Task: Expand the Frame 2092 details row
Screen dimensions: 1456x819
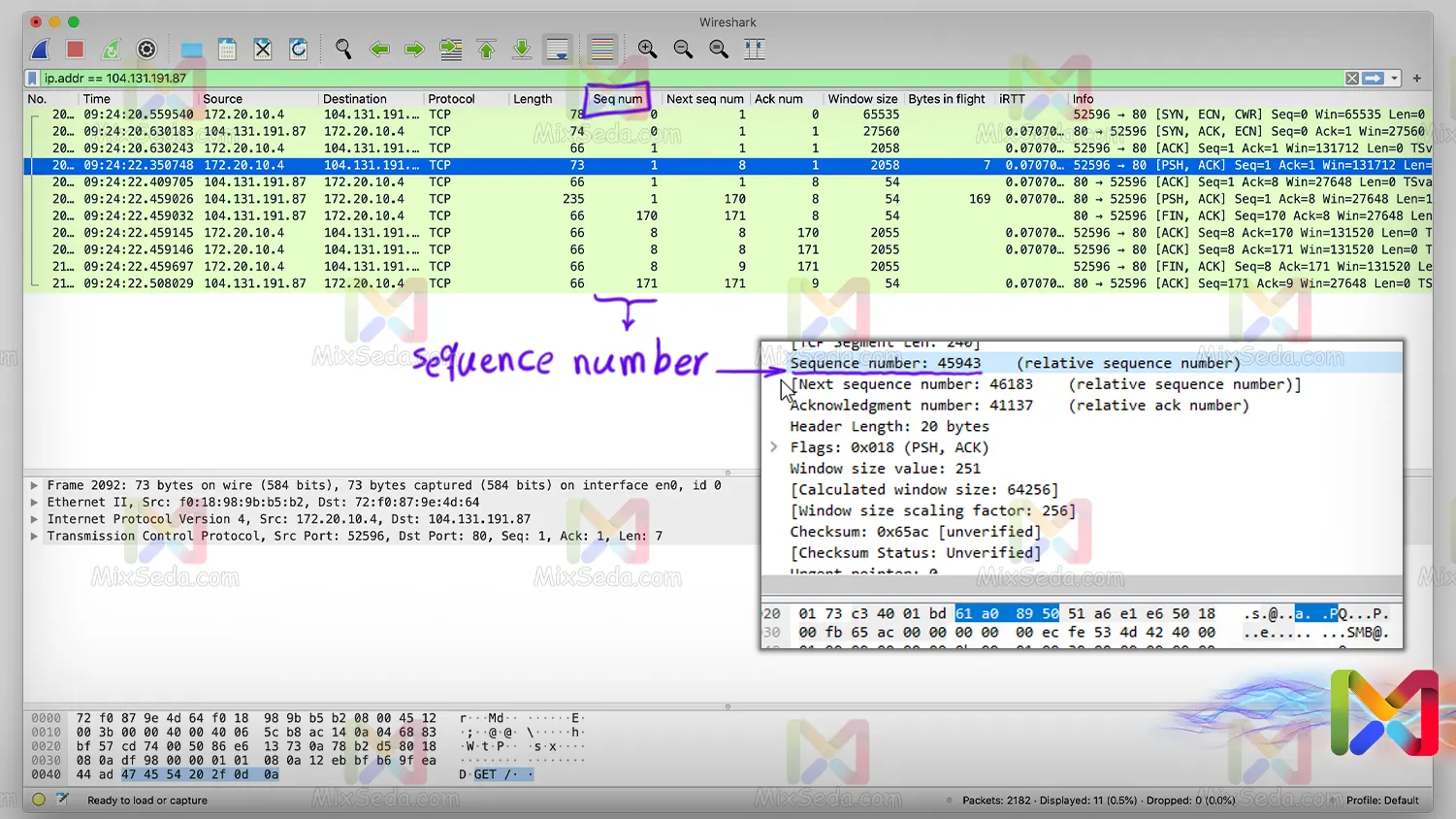Action: (x=35, y=485)
